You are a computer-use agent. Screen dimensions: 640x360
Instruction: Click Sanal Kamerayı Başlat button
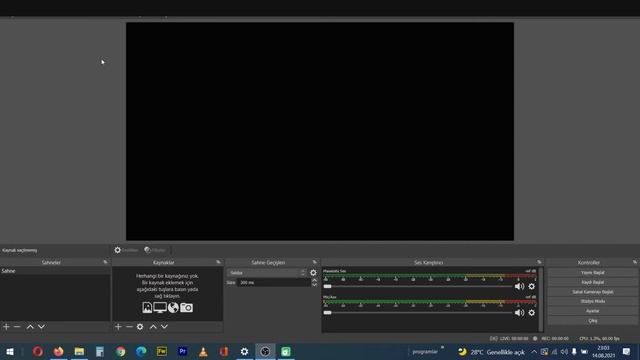593,292
